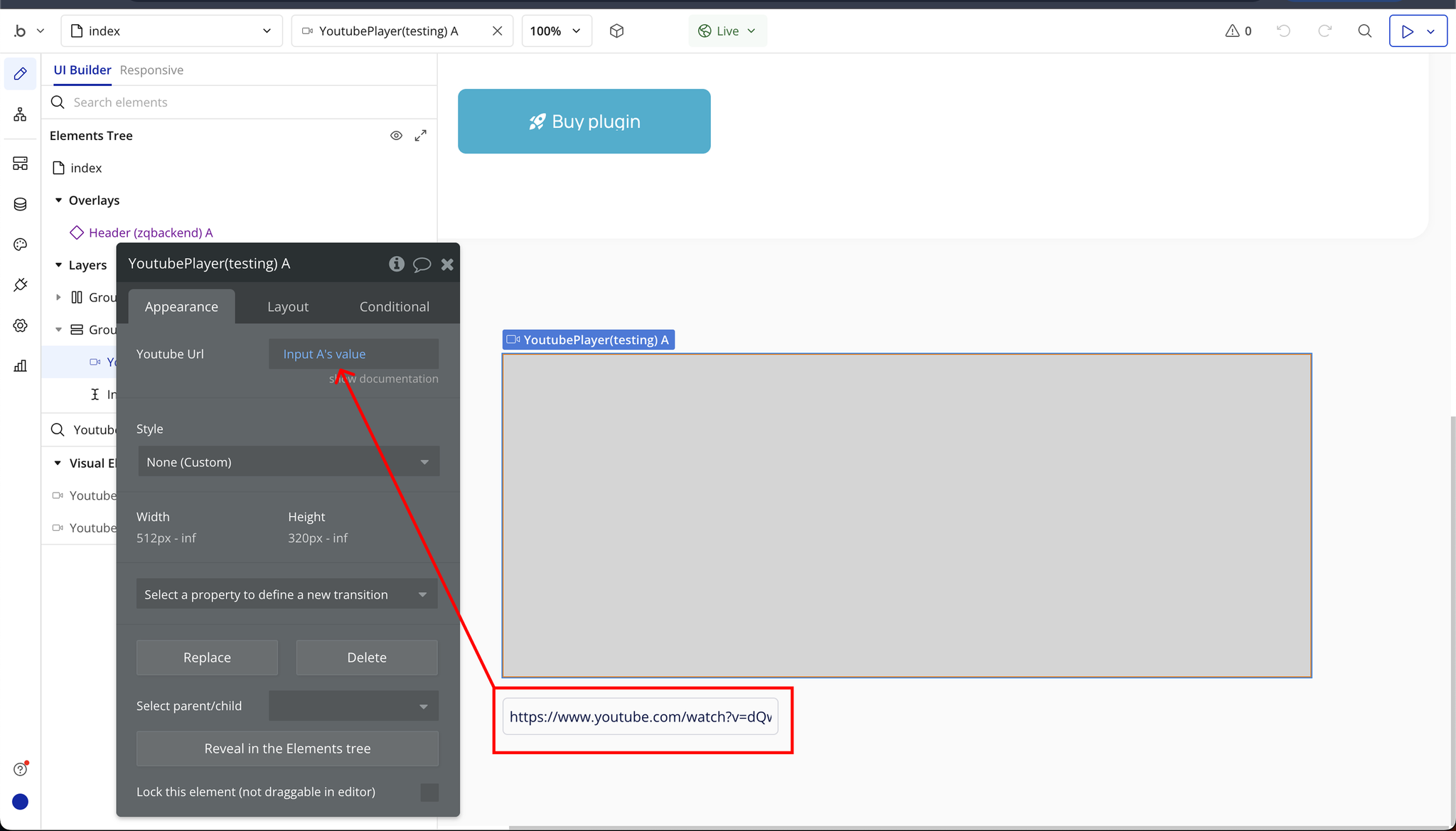Click the YouTube URL input field on canvas
Image resolution: width=1456 pixels, height=831 pixels.
coord(640,717)
